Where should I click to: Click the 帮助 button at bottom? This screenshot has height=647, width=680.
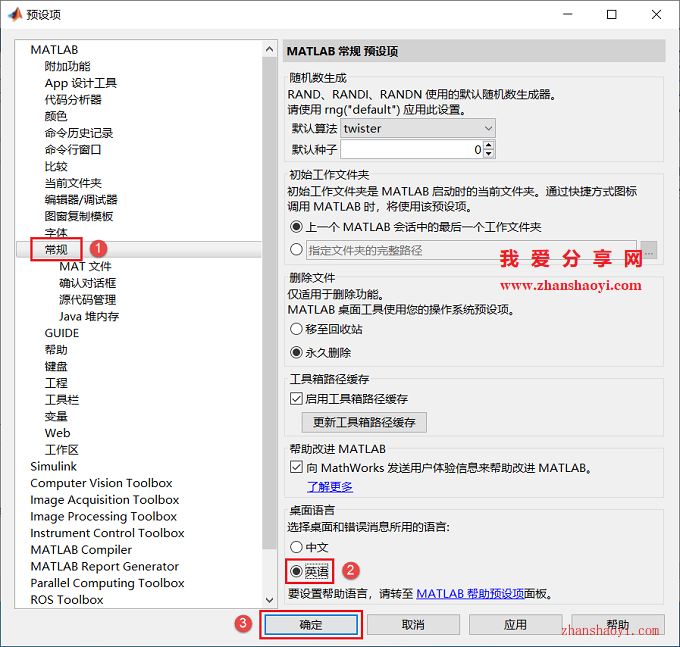click(618, 625)
